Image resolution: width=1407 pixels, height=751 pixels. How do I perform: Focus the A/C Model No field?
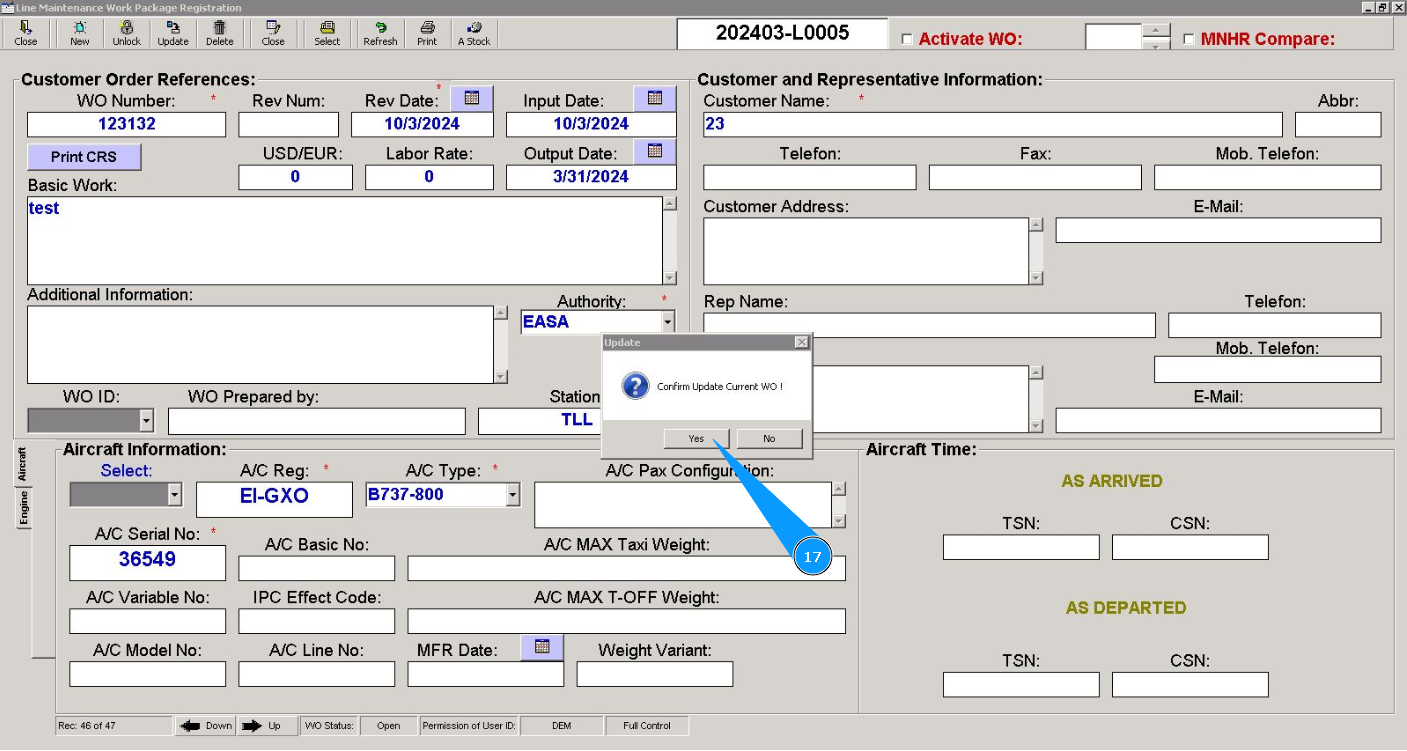pyautogui.click(x=147, y=674)
